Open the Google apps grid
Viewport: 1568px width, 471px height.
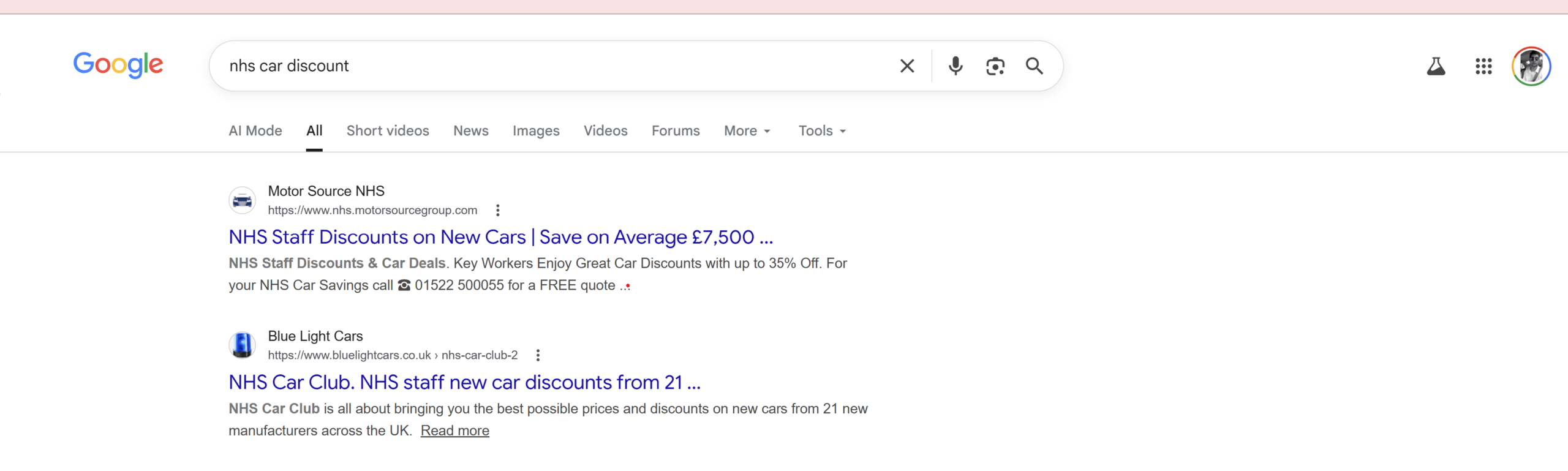(1483, 66)
